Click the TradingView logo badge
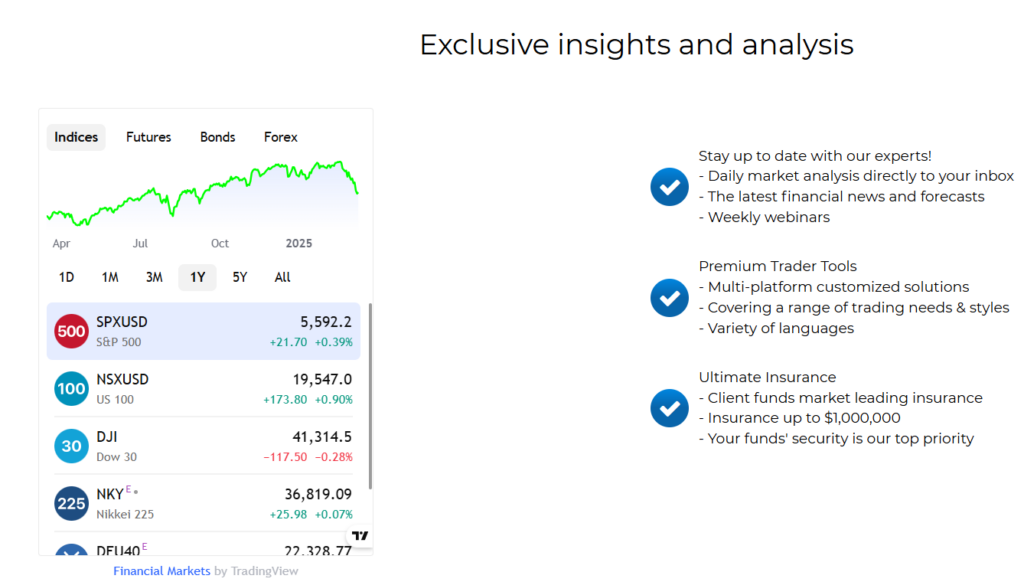Viewport: 1024px width, 582px height. click(x=361, y=536)
